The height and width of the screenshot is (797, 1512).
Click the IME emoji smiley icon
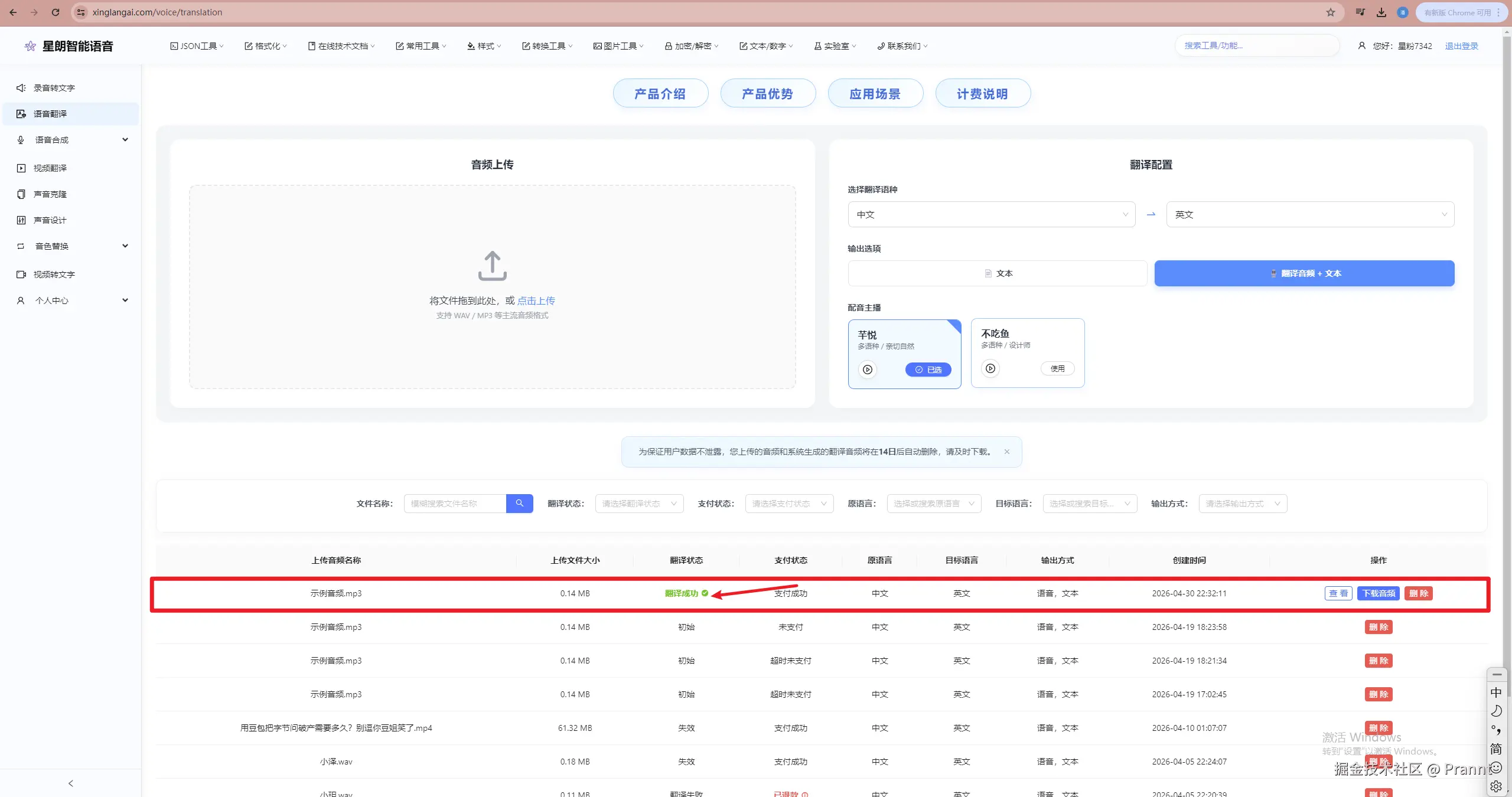[x=1496, y=767]
